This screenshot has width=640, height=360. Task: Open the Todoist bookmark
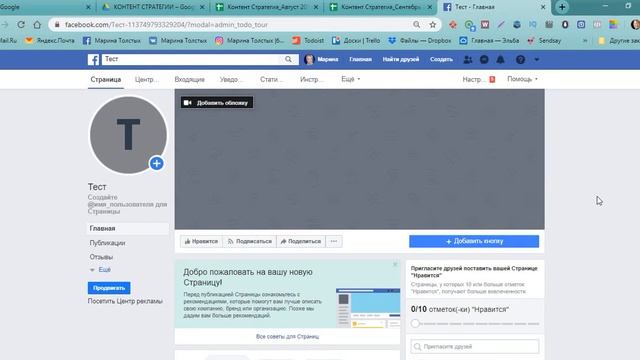coord(308,41)
